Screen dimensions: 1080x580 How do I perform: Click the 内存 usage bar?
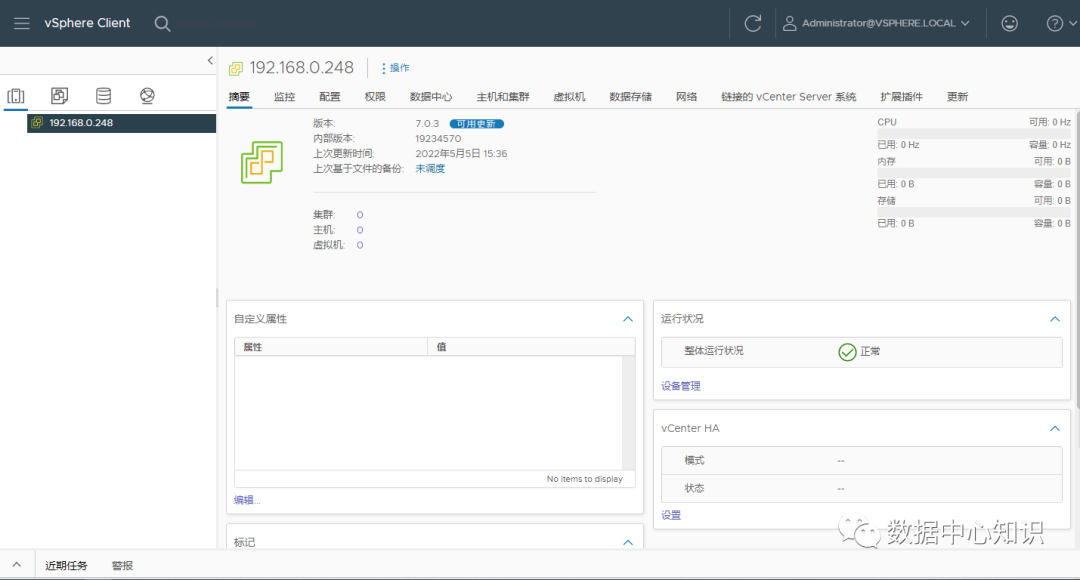point(974,172)
